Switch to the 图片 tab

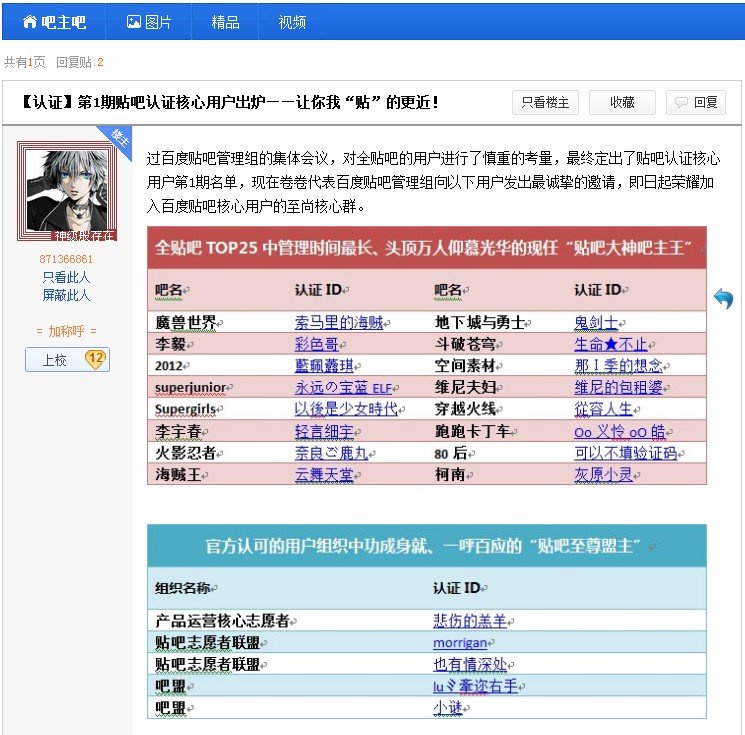coord(149,22)
